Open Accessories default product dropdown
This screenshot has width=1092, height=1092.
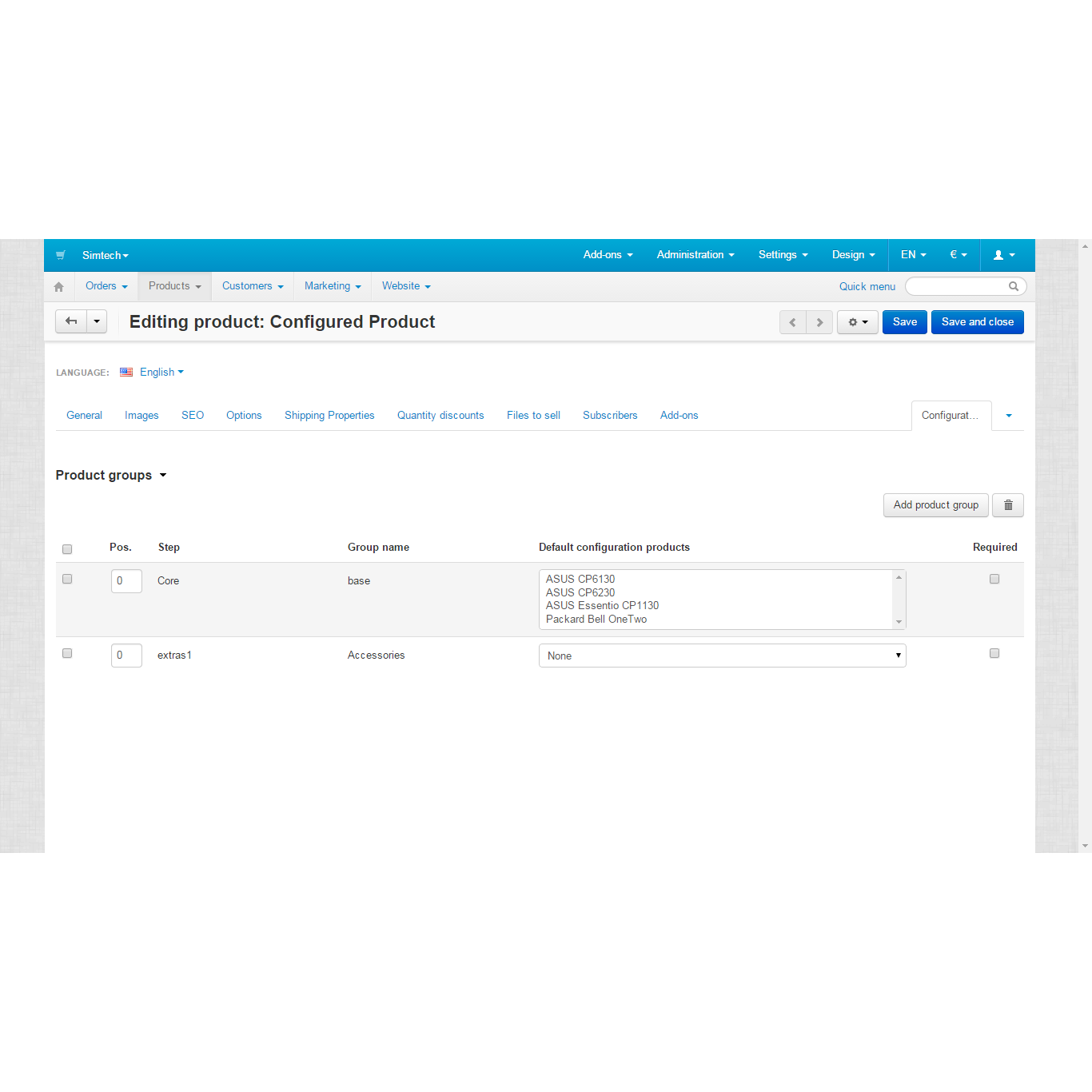(722, 656)
